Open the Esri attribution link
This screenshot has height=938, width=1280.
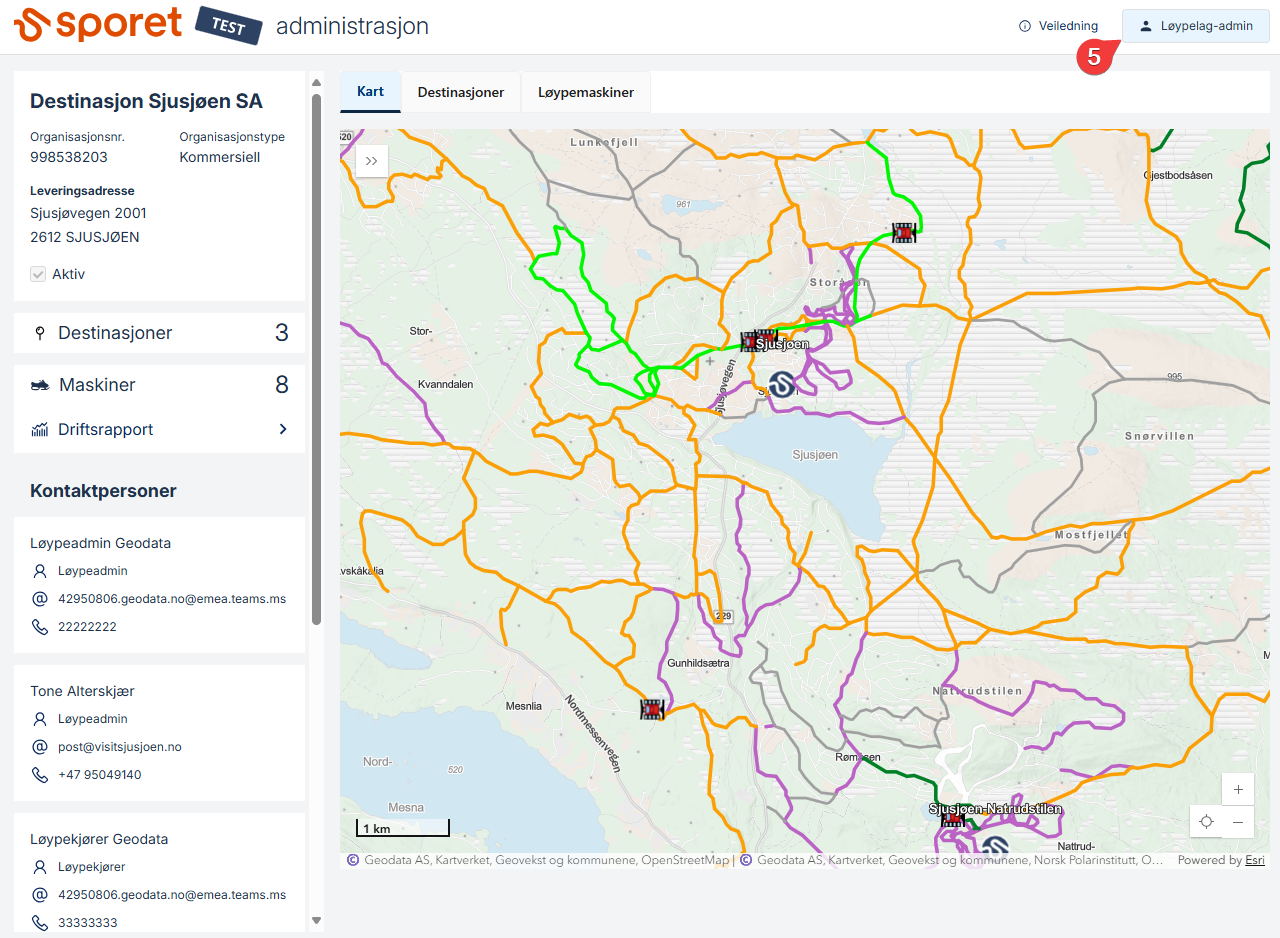[1254, 860]
